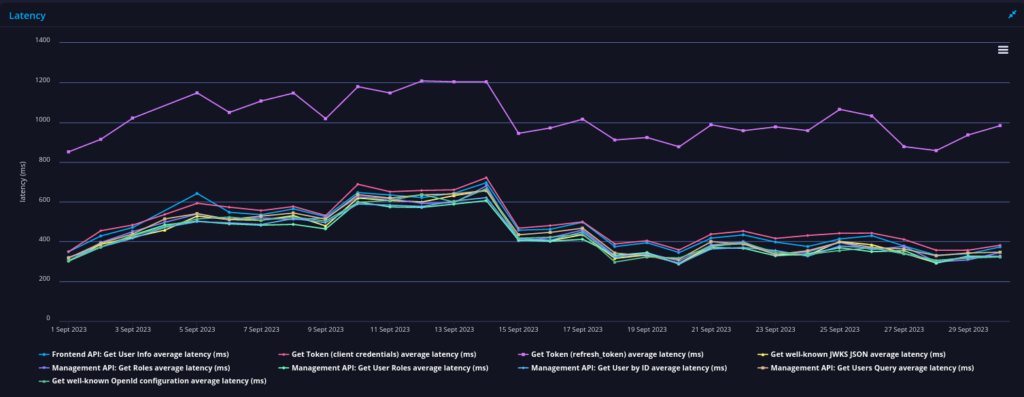Click the 600 y-axis value
This screenshot has width=1024, height=397.
click(44, 199)
